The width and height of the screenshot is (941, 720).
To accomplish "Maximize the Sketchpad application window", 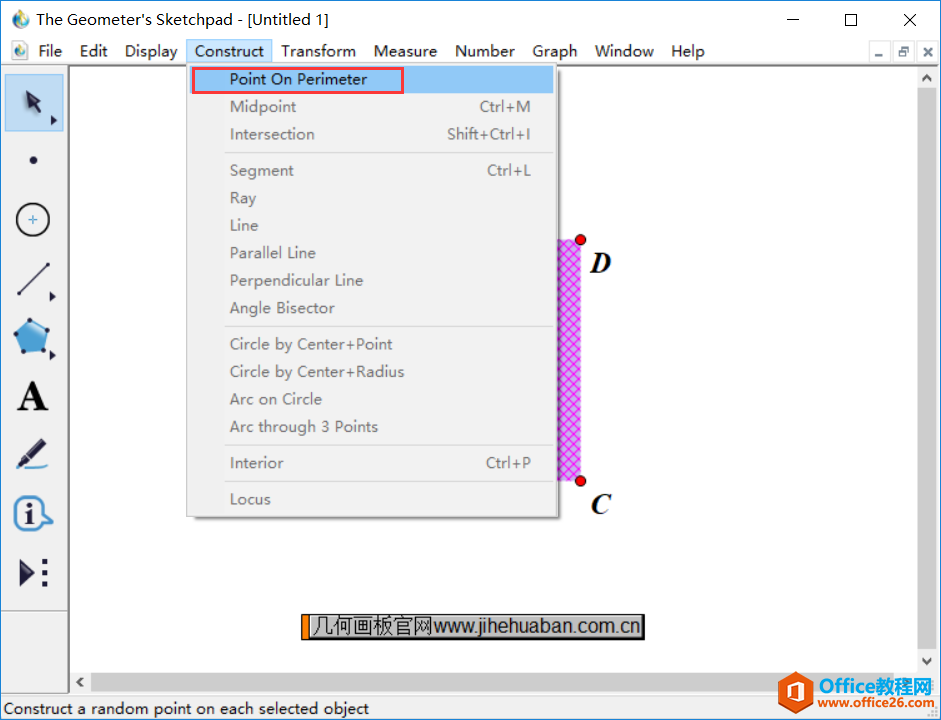I will tap(850, 20).
